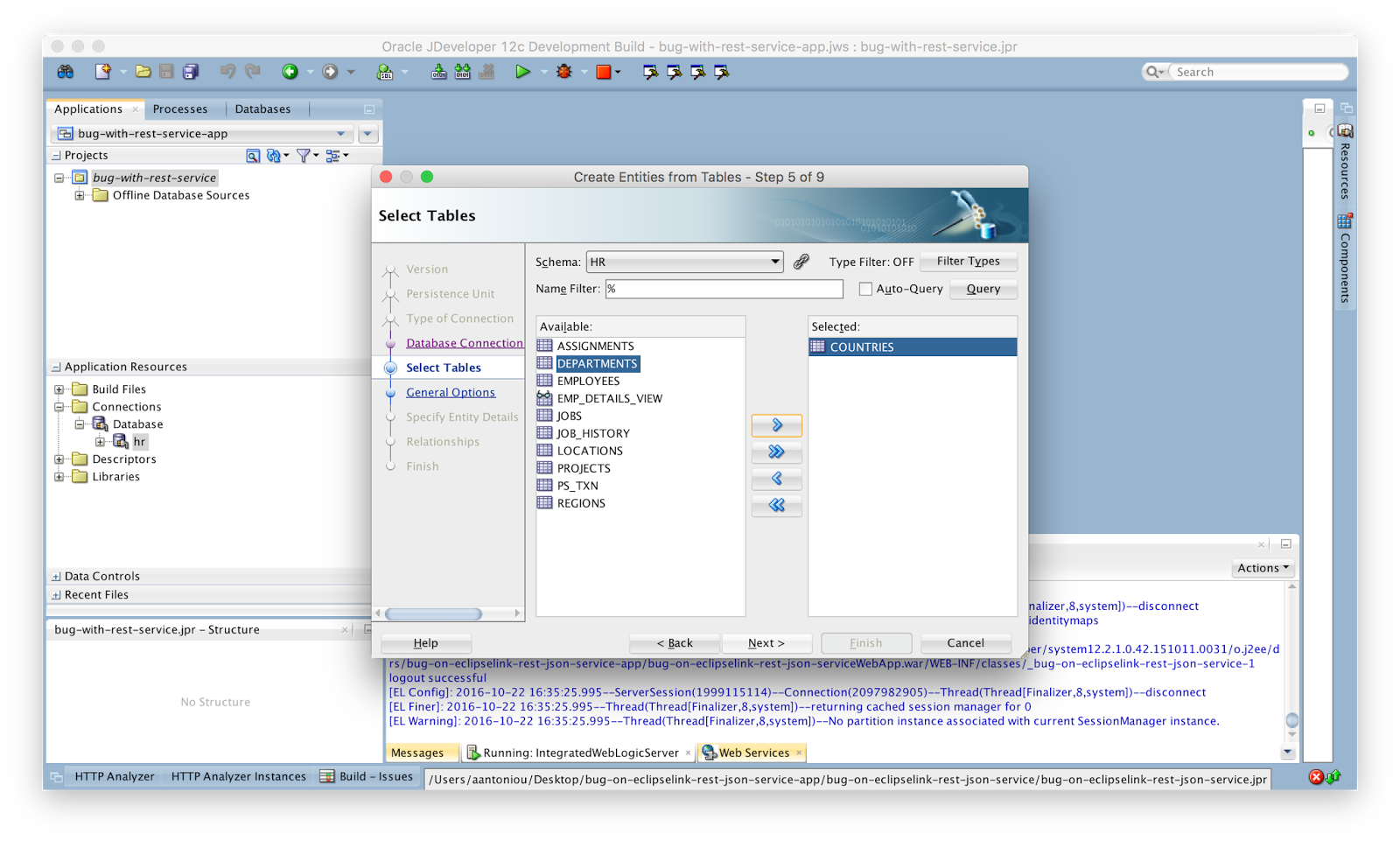1400x841 pixels.
Task: Click the main toolbar Search field
Action: pos(1258,72)
